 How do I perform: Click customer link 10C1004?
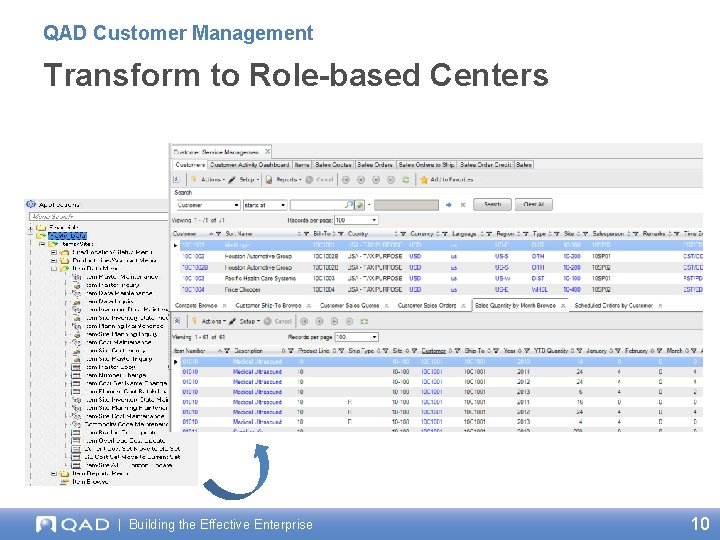coord(193,290)
